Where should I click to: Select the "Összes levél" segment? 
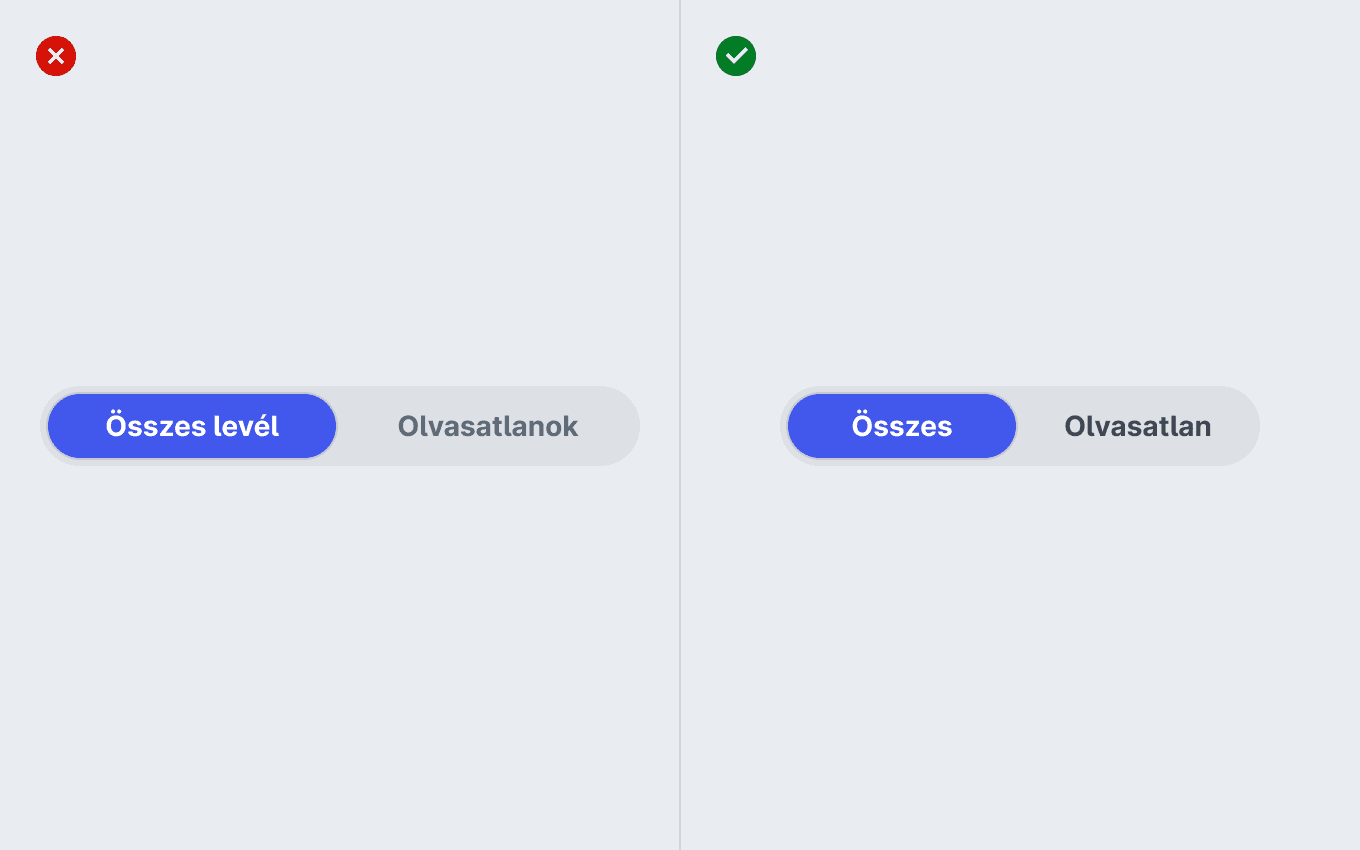coord(192,426)
